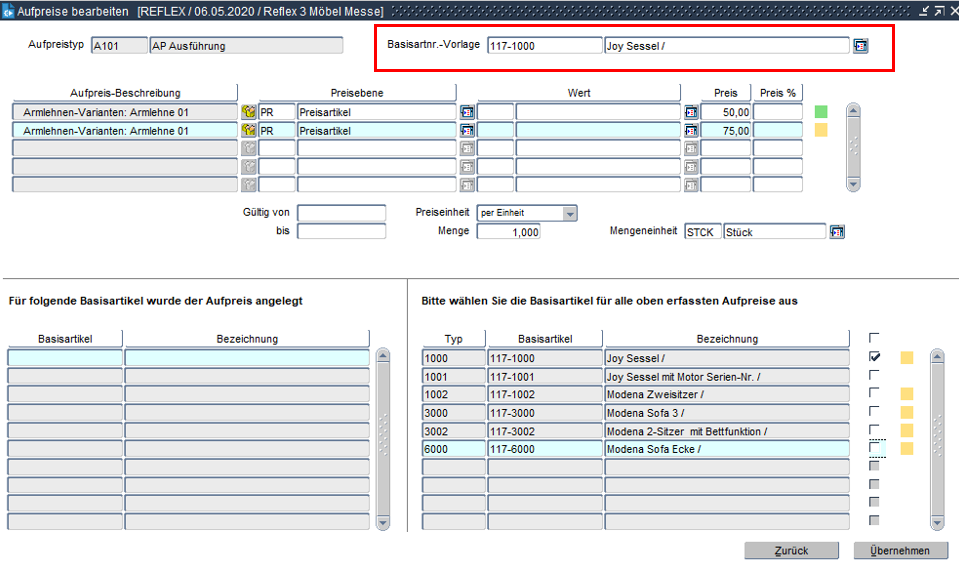Select the Menge quantity field
This screenshot has width=959, height=566.
(x=508, y=232)
